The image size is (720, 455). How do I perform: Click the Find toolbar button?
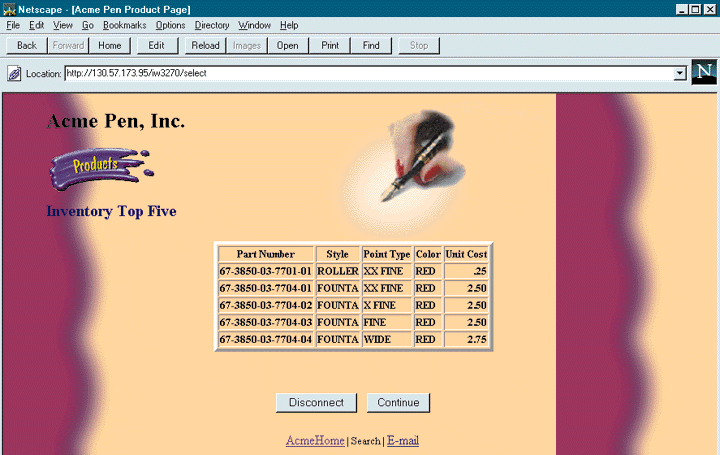[371, 45]
